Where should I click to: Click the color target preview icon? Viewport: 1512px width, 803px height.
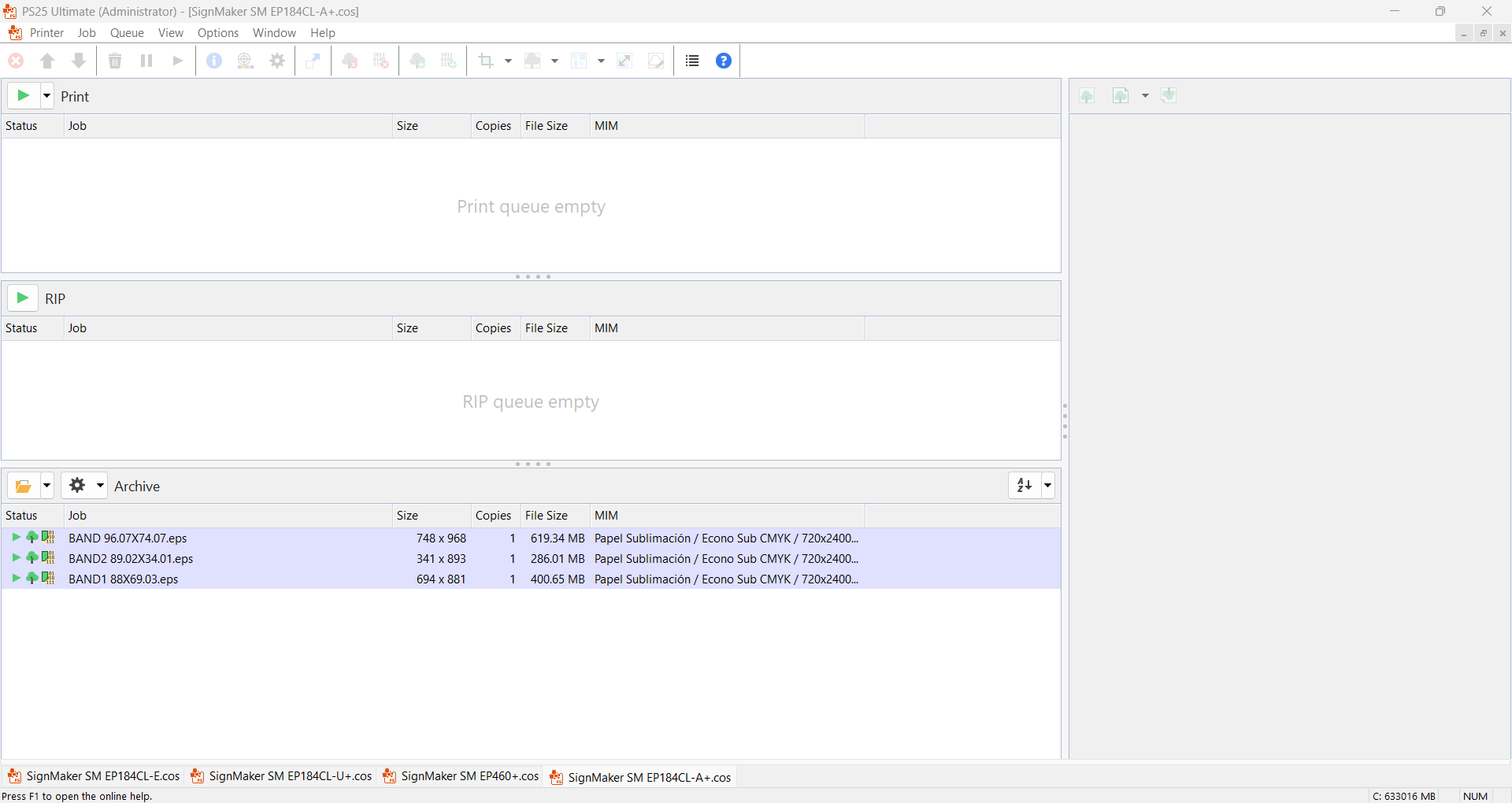coord(246,61)
